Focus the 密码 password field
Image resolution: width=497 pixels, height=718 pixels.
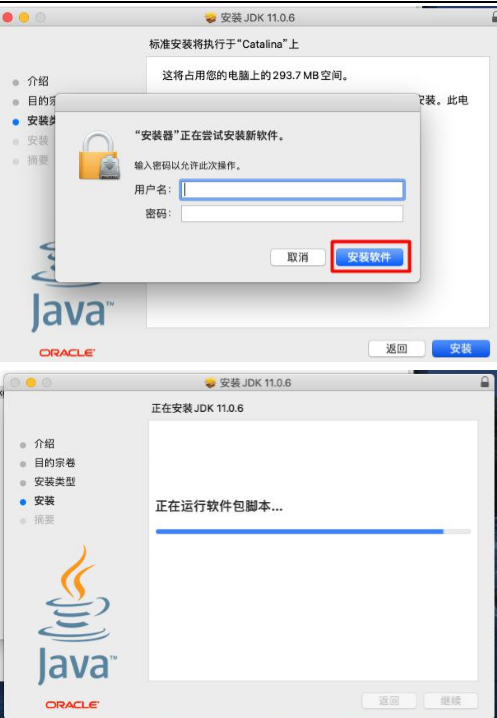(x=292, y=213)
